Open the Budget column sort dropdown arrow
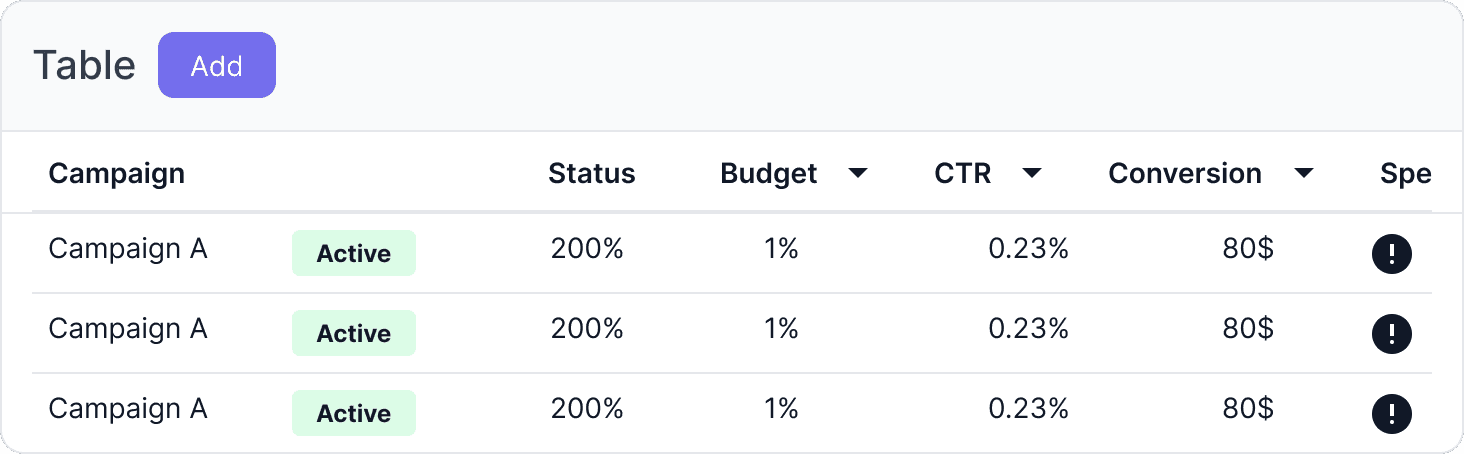Viewport: 1464px width, 454px height. click(x=857, y=174)
